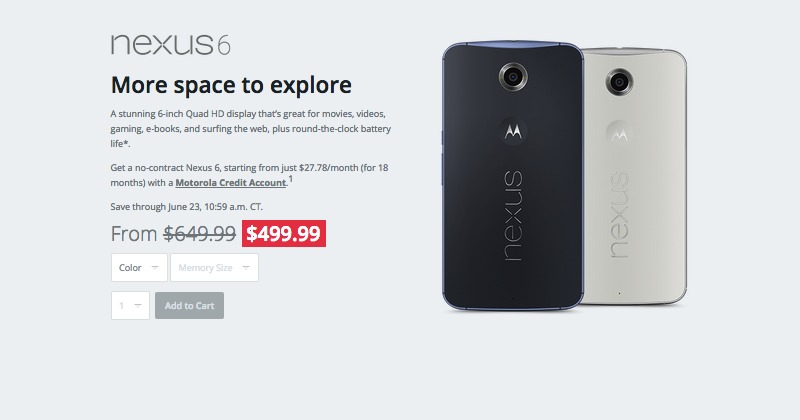Open the quantity selector dropdown
This screenshot has width=800, height=420.
(130, 305)
